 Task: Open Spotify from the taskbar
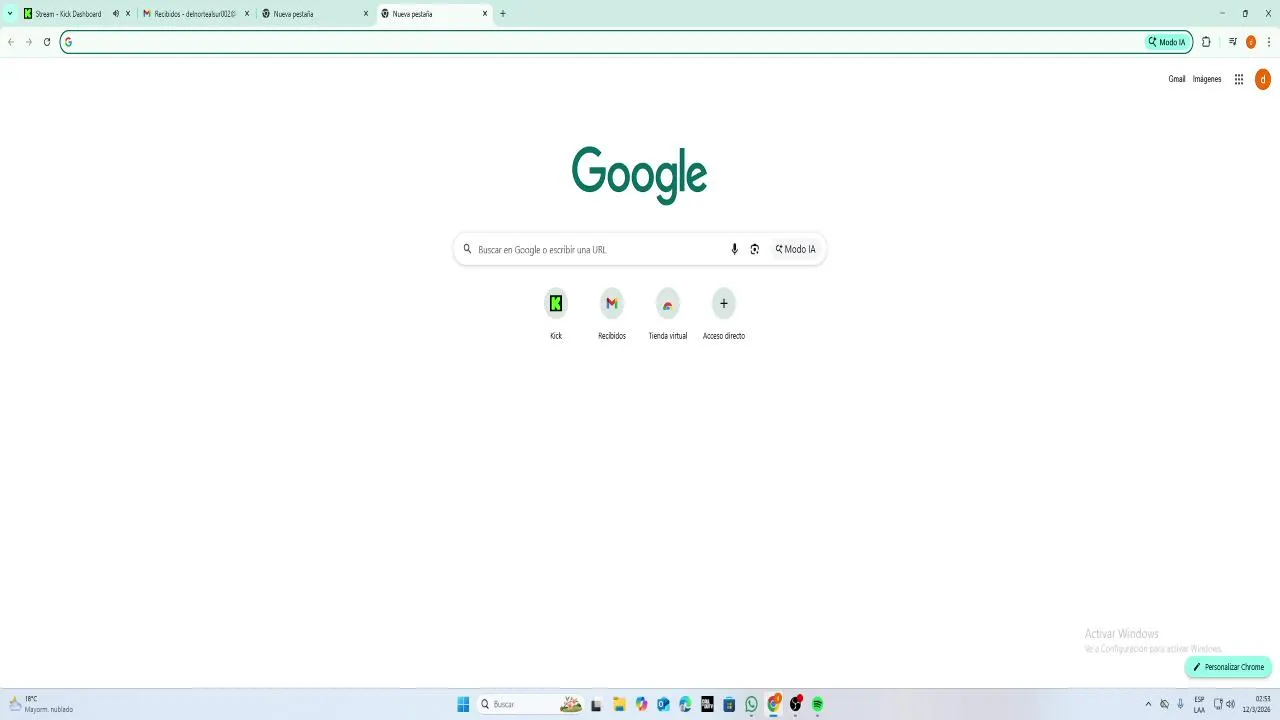(x=817, y=704)
